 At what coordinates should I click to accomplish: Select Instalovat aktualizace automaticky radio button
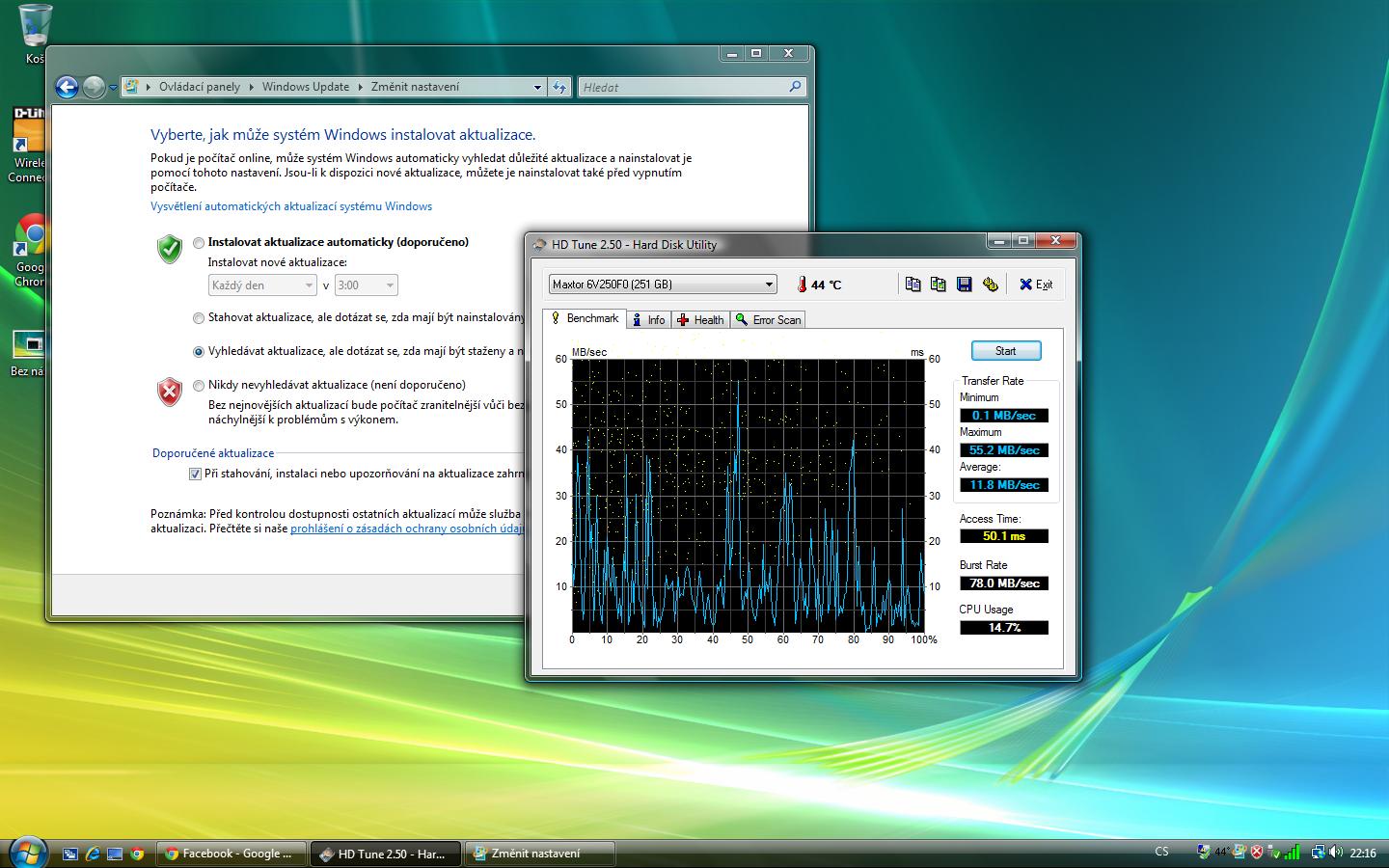click(x=199, y=243)
